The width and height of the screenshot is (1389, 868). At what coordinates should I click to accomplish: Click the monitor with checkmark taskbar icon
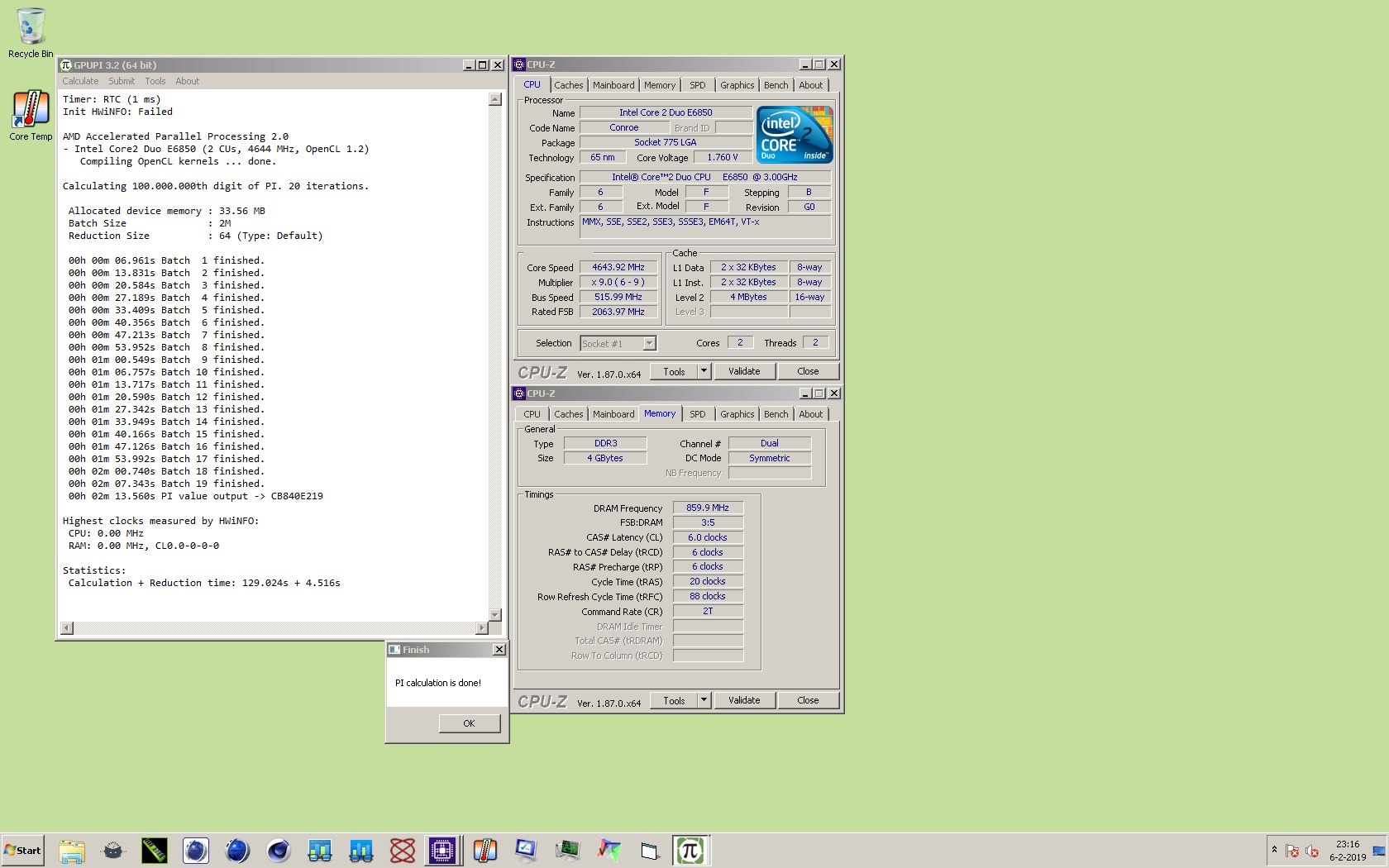[x=526, y=850]
